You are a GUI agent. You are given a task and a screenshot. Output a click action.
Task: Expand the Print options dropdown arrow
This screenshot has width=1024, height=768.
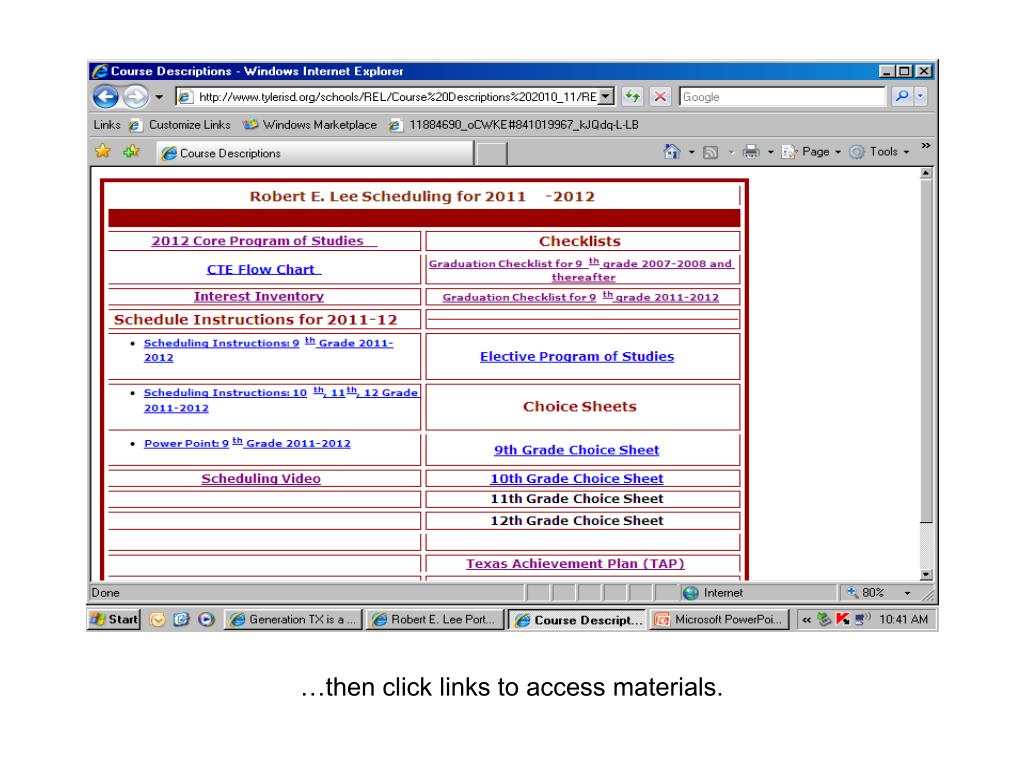771,152
